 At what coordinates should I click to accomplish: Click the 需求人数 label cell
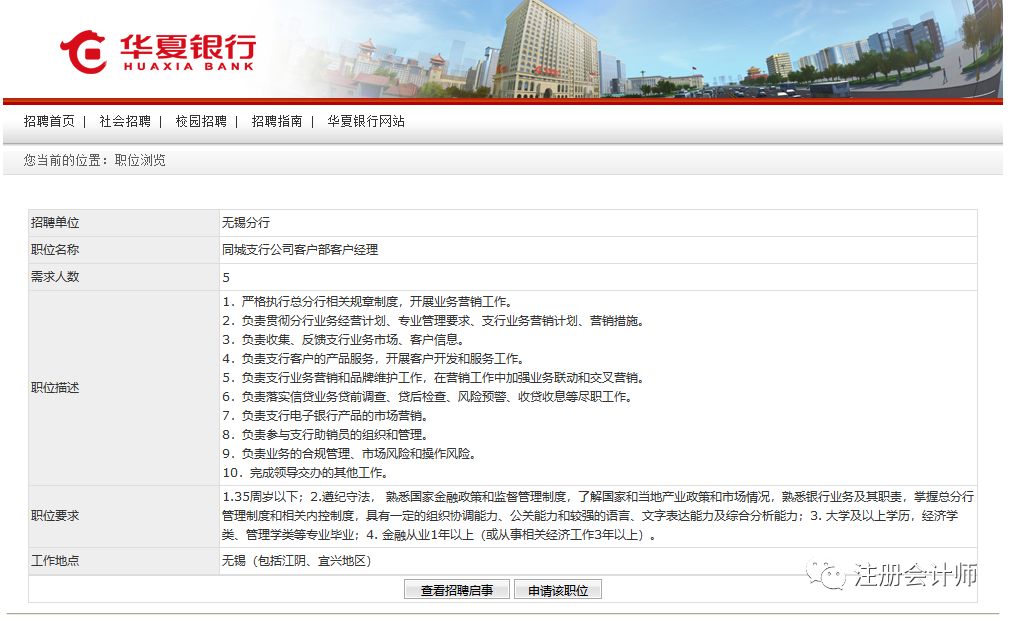point(124,277)
